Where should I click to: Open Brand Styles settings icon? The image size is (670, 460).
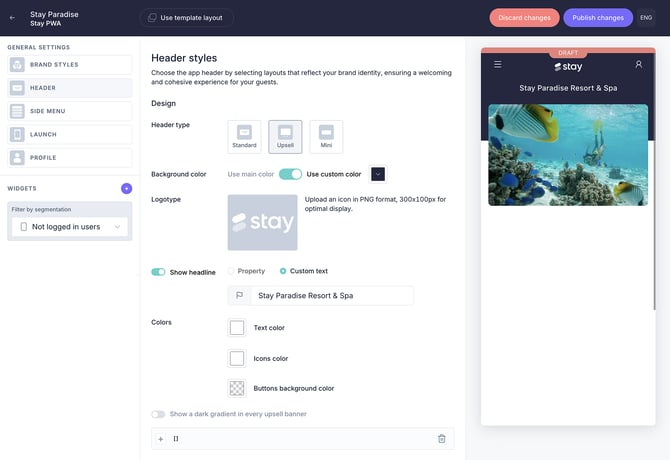(x=17, y=64)
